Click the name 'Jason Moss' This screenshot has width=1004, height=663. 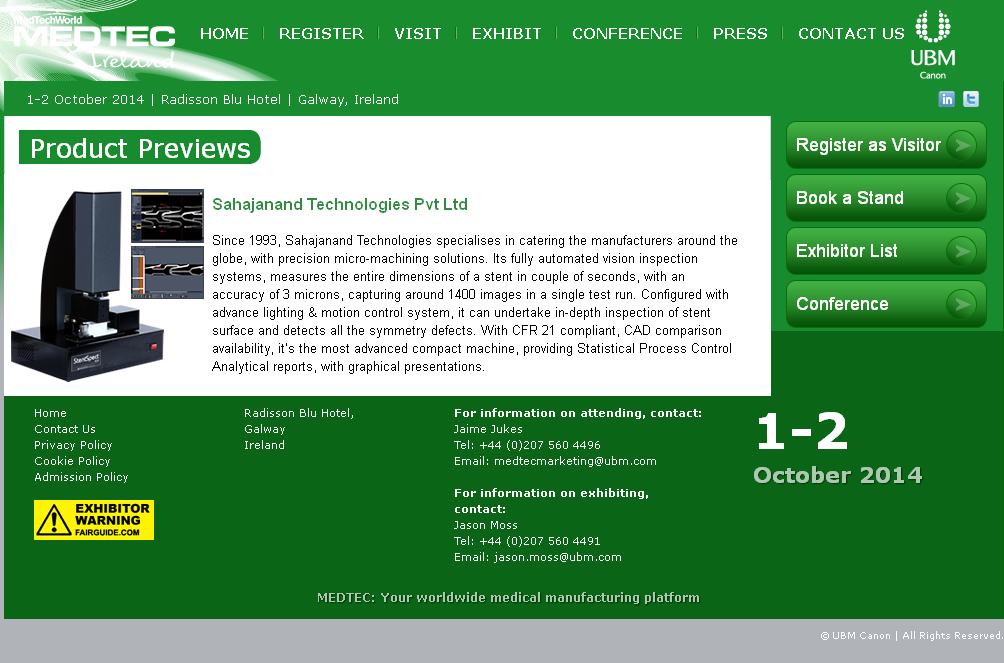(x=485, y=525)
